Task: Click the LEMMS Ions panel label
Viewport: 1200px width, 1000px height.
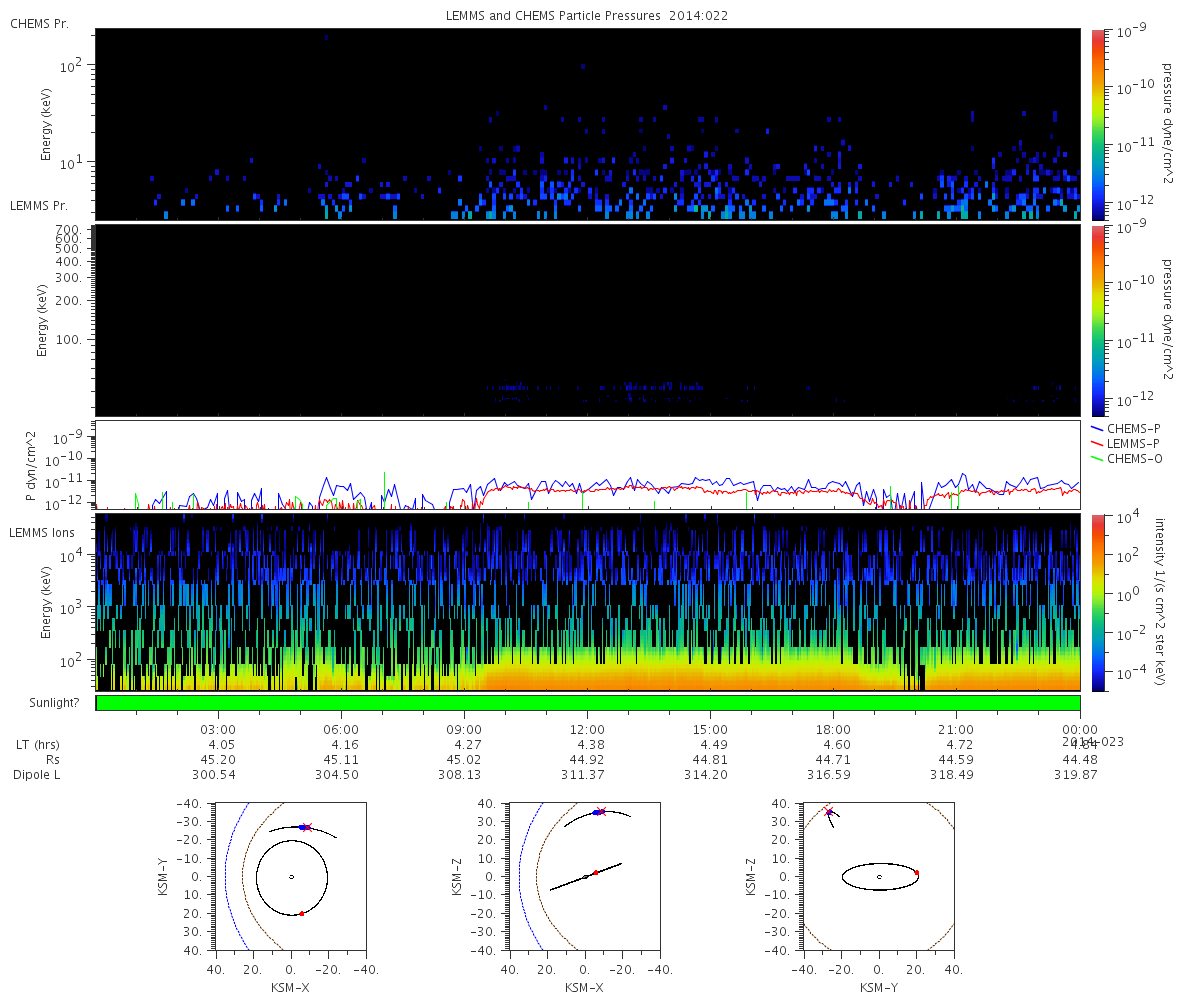Action: coord(40,531)
